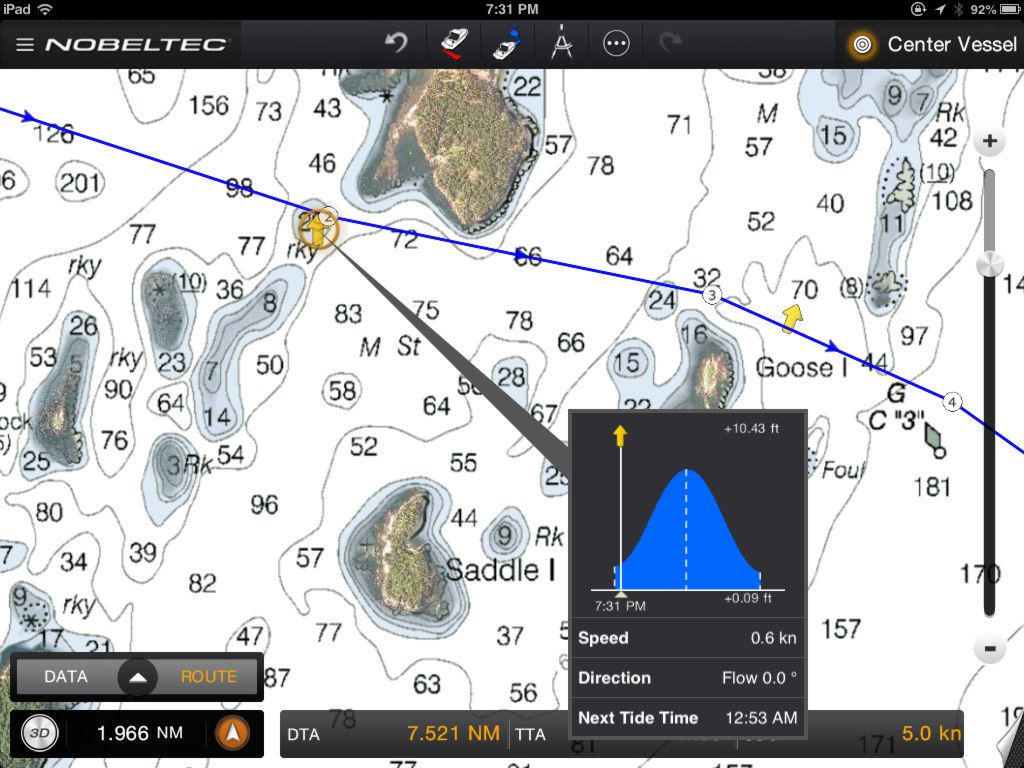Screen dimensions: 1024x768
Task: Tap the Goose I label
Action: tap(801, 367)
